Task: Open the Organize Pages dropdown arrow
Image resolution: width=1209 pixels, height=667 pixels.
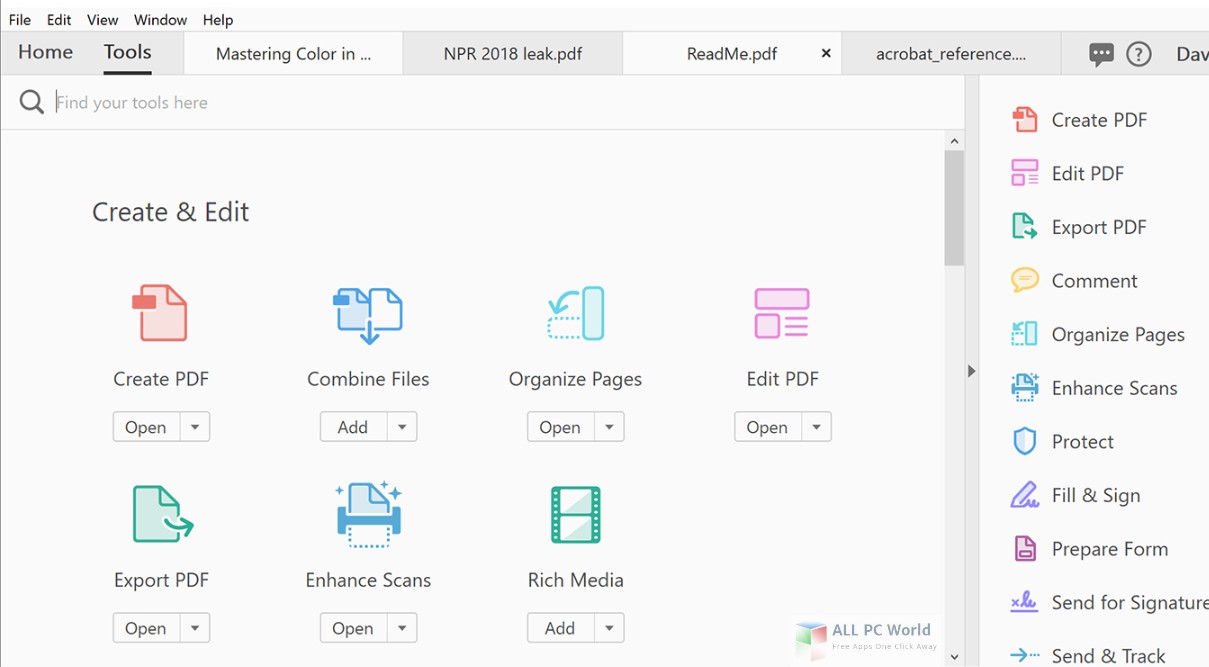Action: click(611, 427)
